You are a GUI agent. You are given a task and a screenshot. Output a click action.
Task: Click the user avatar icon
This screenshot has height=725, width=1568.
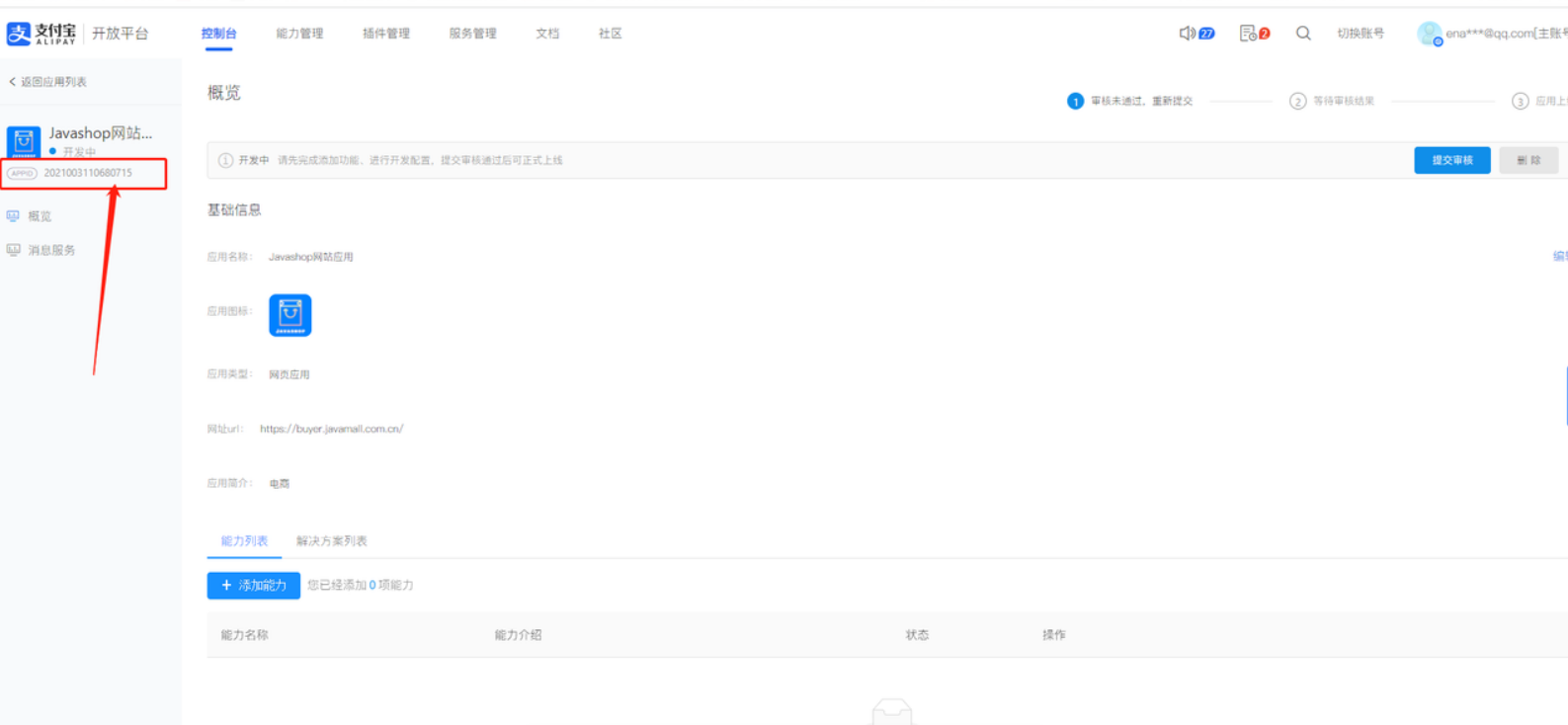point(1429,34)
